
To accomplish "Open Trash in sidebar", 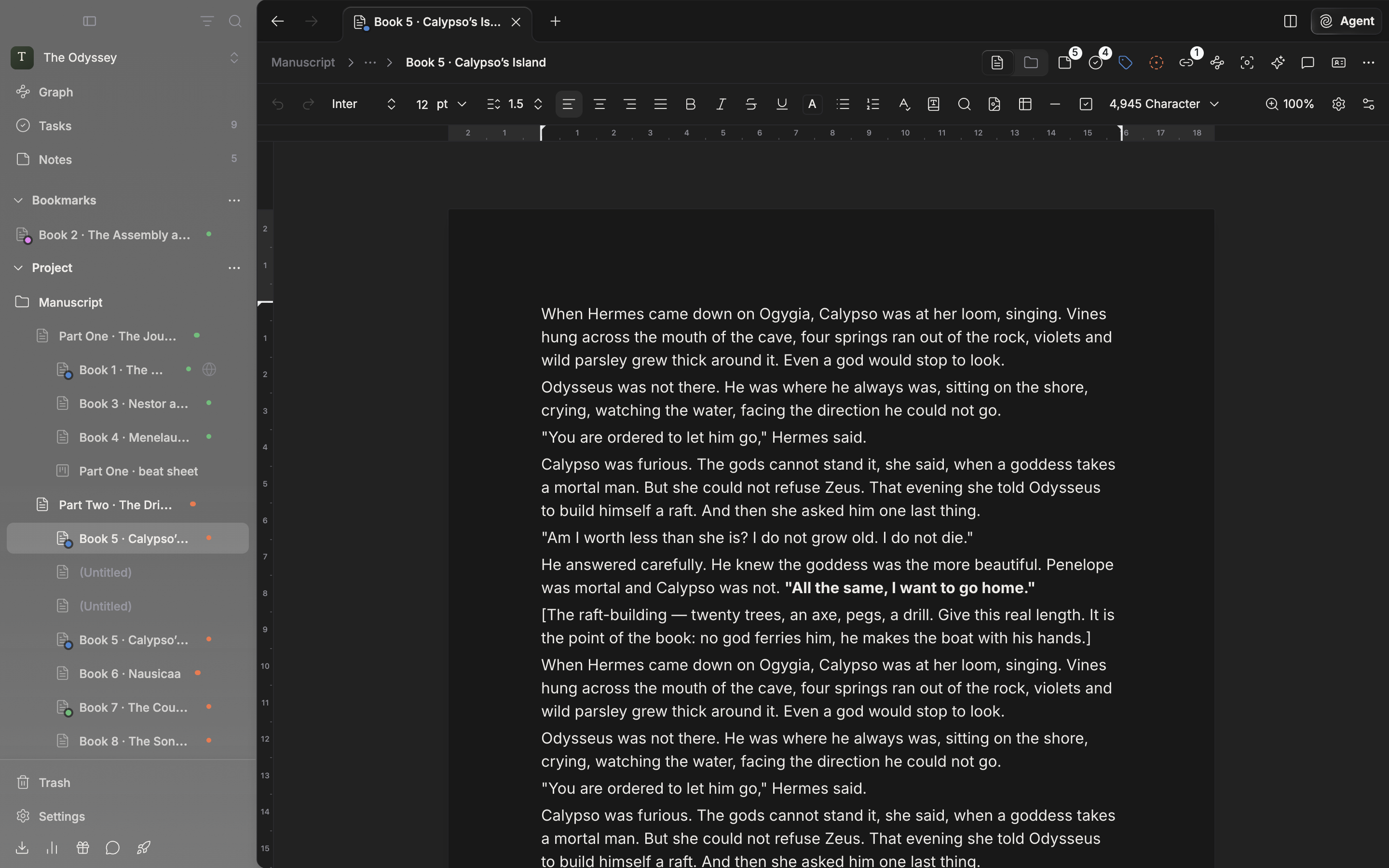I will 127,783.
